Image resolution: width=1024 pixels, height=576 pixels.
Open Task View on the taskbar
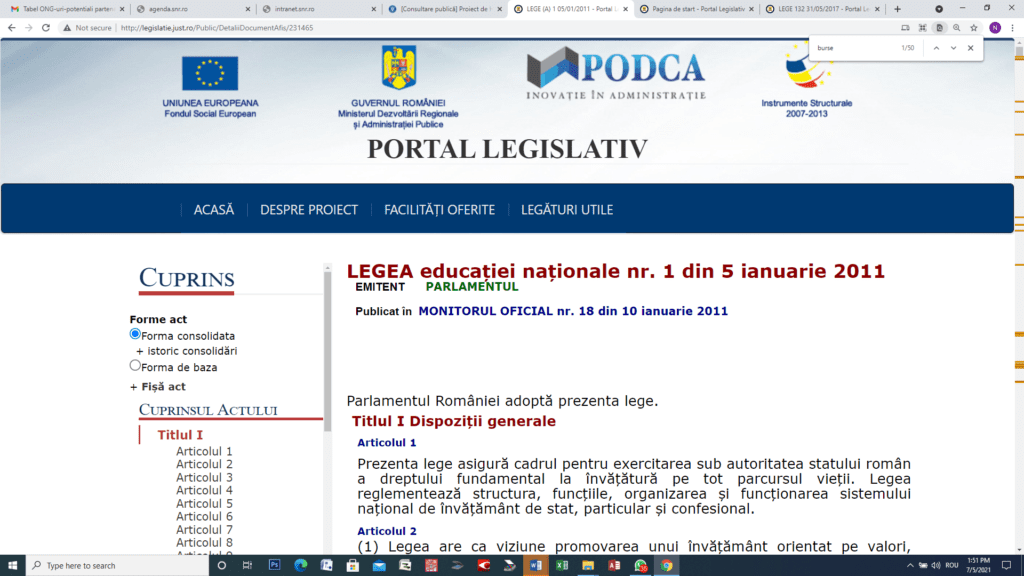[x=248, y=566]
